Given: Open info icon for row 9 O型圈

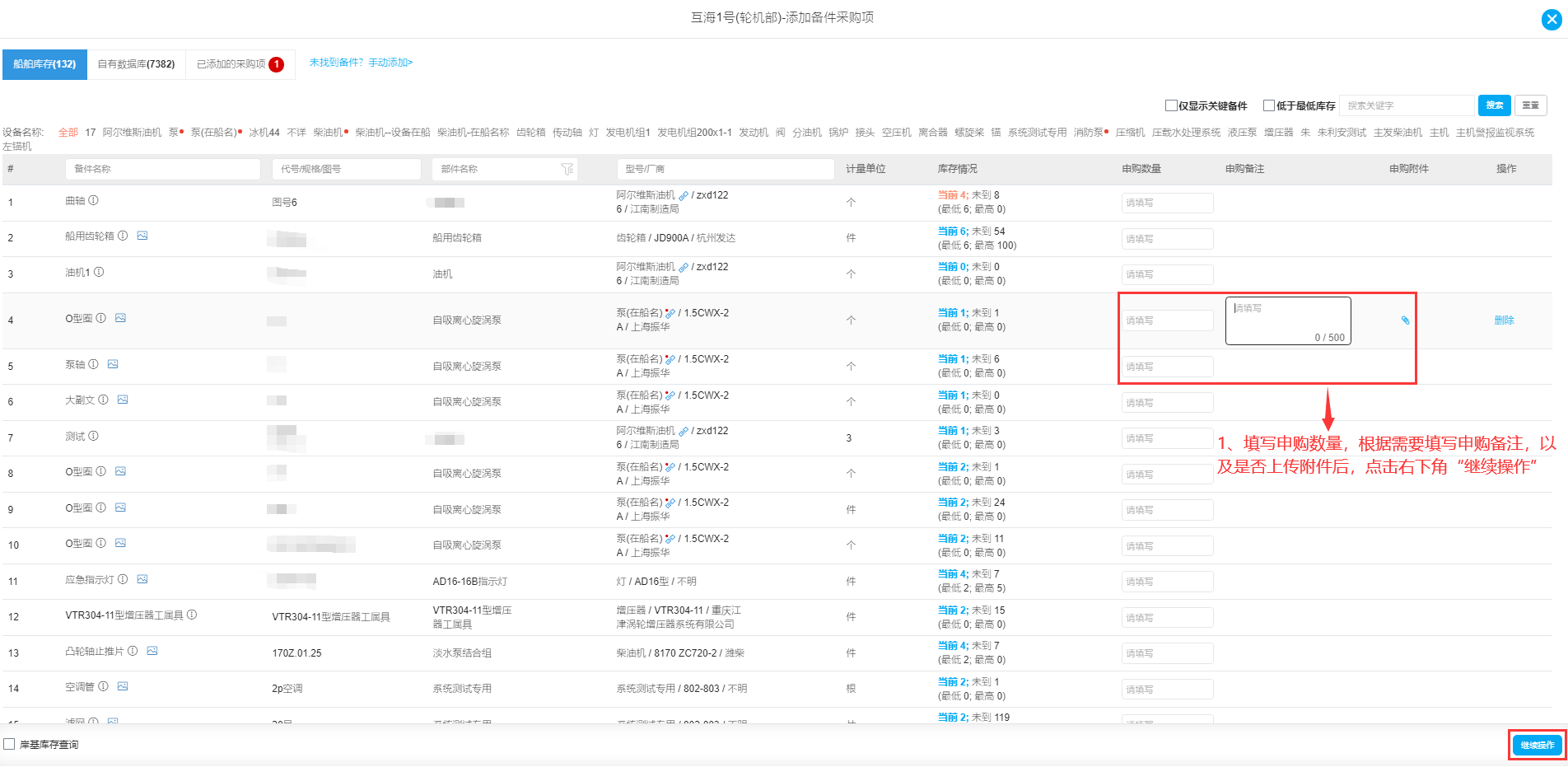Looking at the screenshot, I should (x=101, y=507).
